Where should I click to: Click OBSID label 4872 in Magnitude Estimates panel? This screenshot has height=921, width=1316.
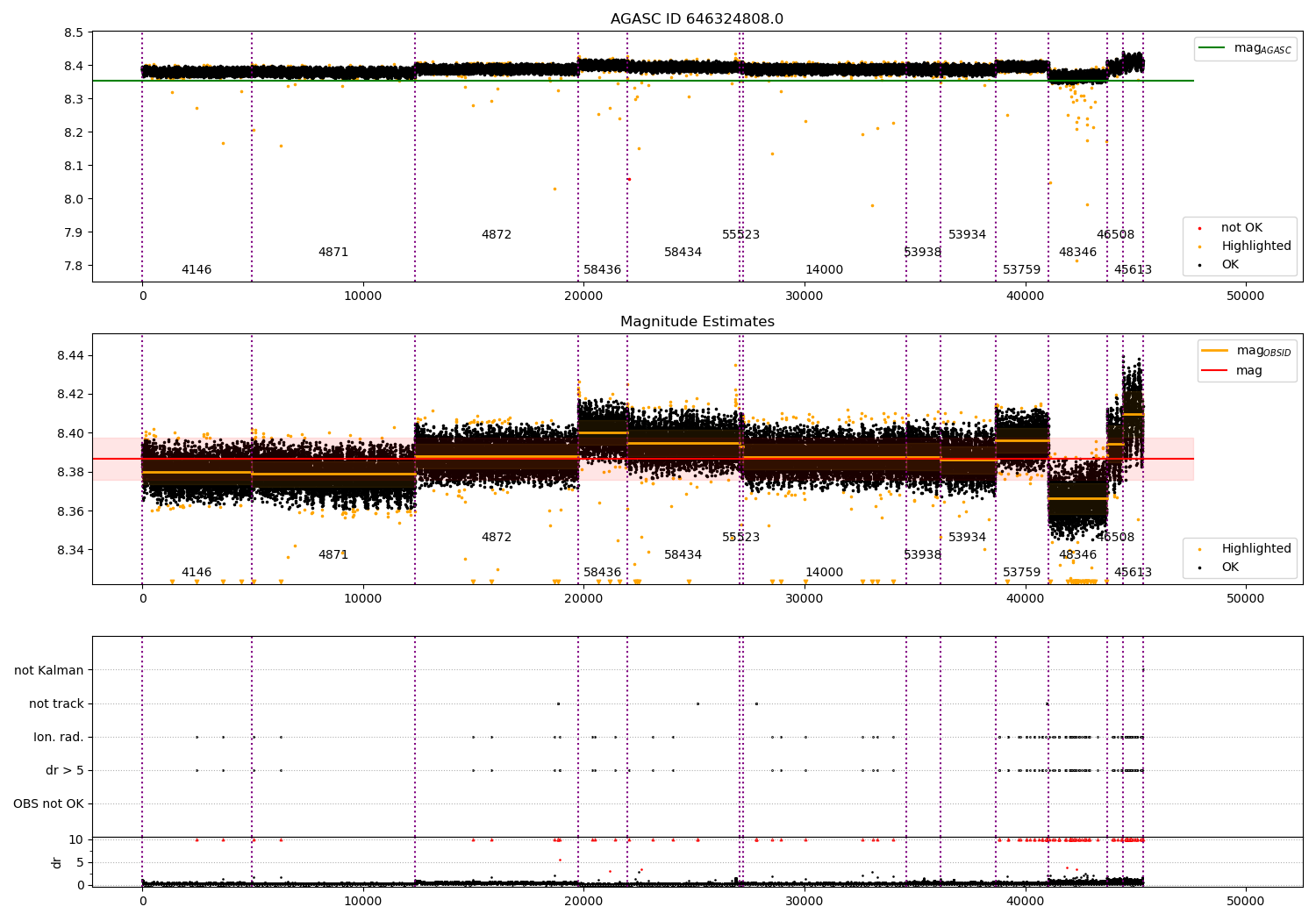[497, 538]
